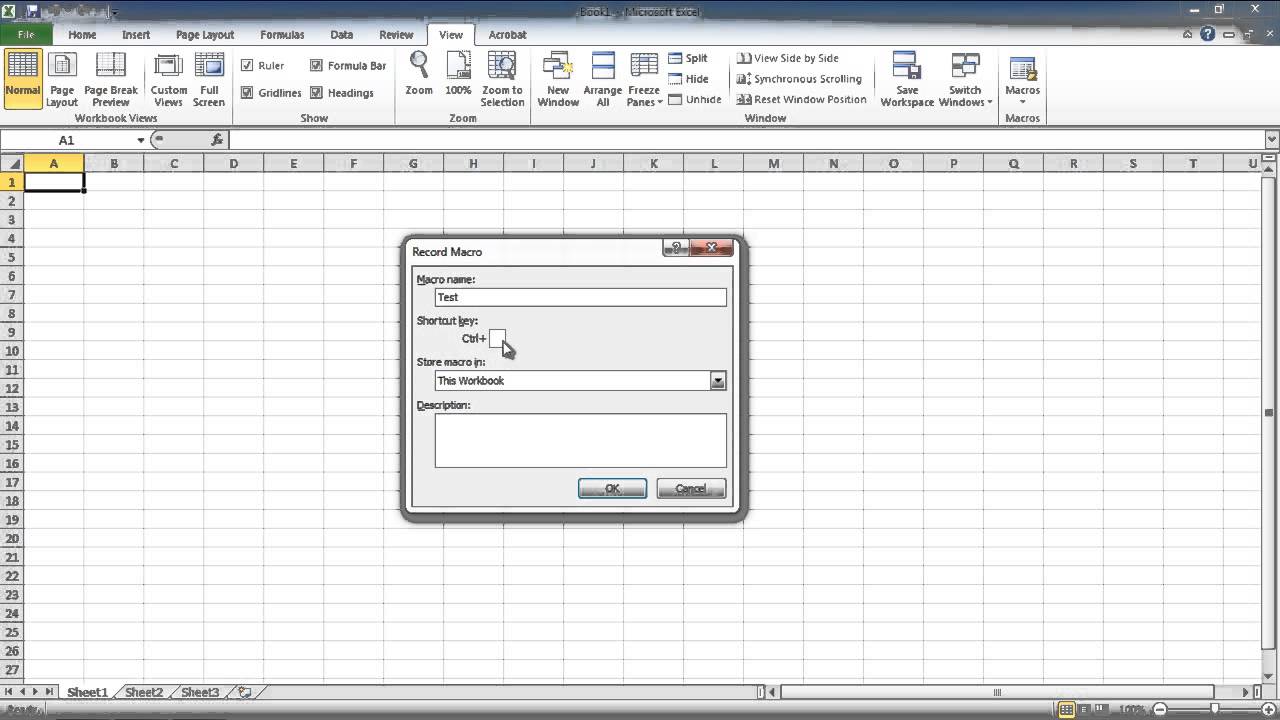
Task: Open Freeze Panes dropdown
Action: tap(644, 79)
